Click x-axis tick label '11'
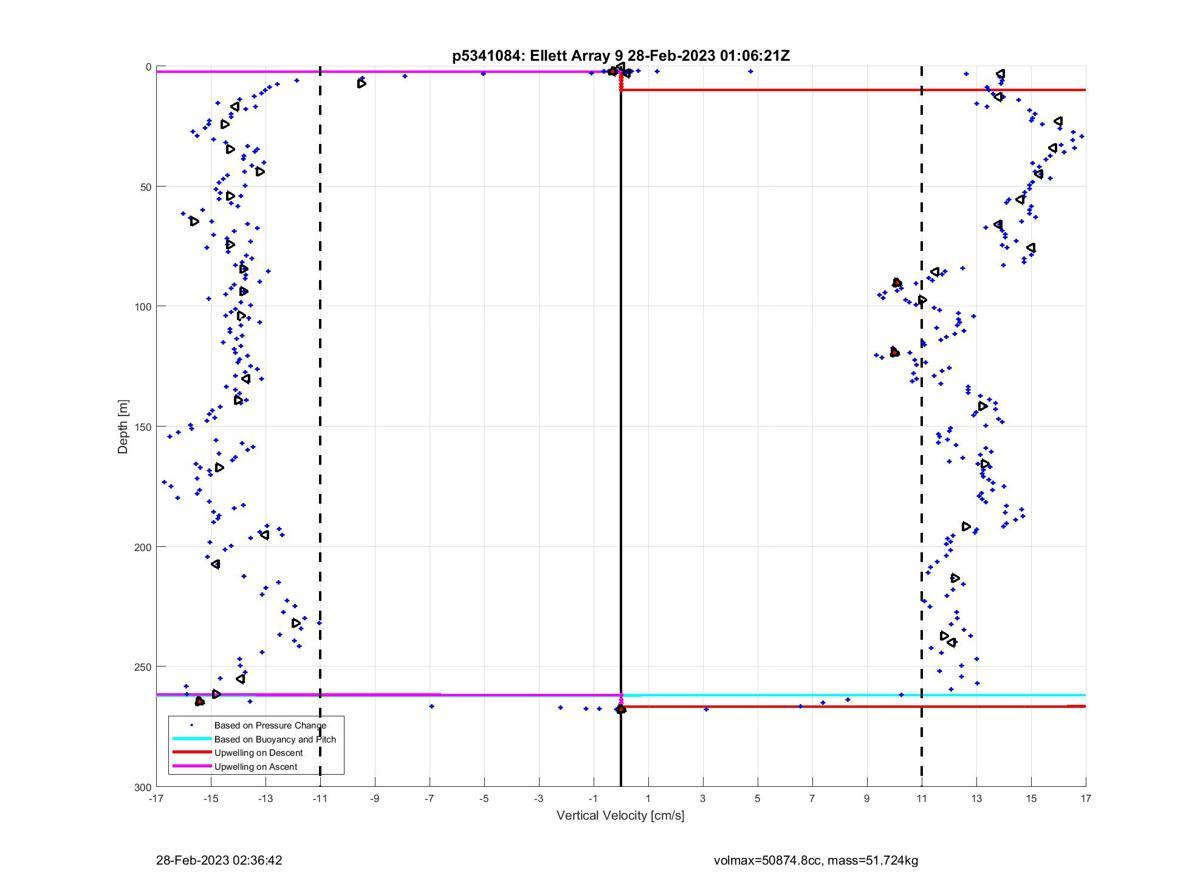1200x885 pixels. coord(922,798)
